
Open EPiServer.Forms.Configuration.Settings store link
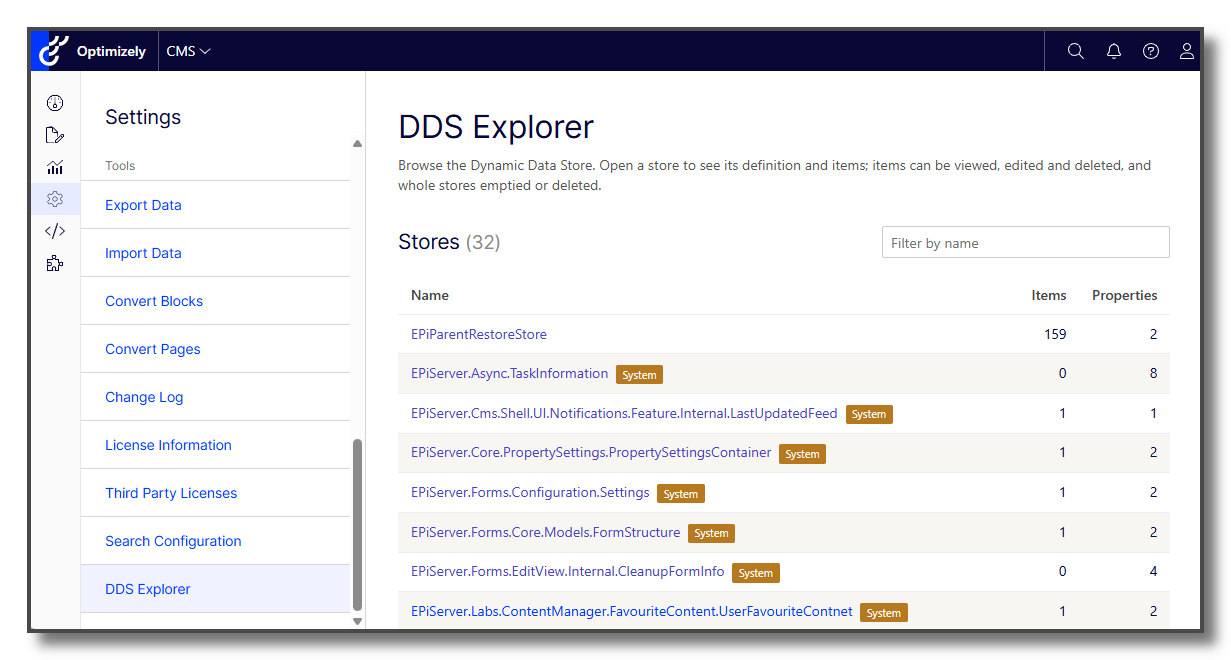coord(530,492)
